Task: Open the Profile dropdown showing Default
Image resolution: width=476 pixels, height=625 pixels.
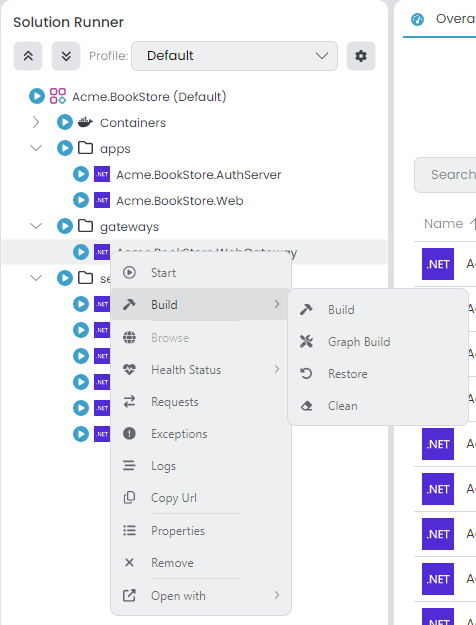Action: point(234,56)
